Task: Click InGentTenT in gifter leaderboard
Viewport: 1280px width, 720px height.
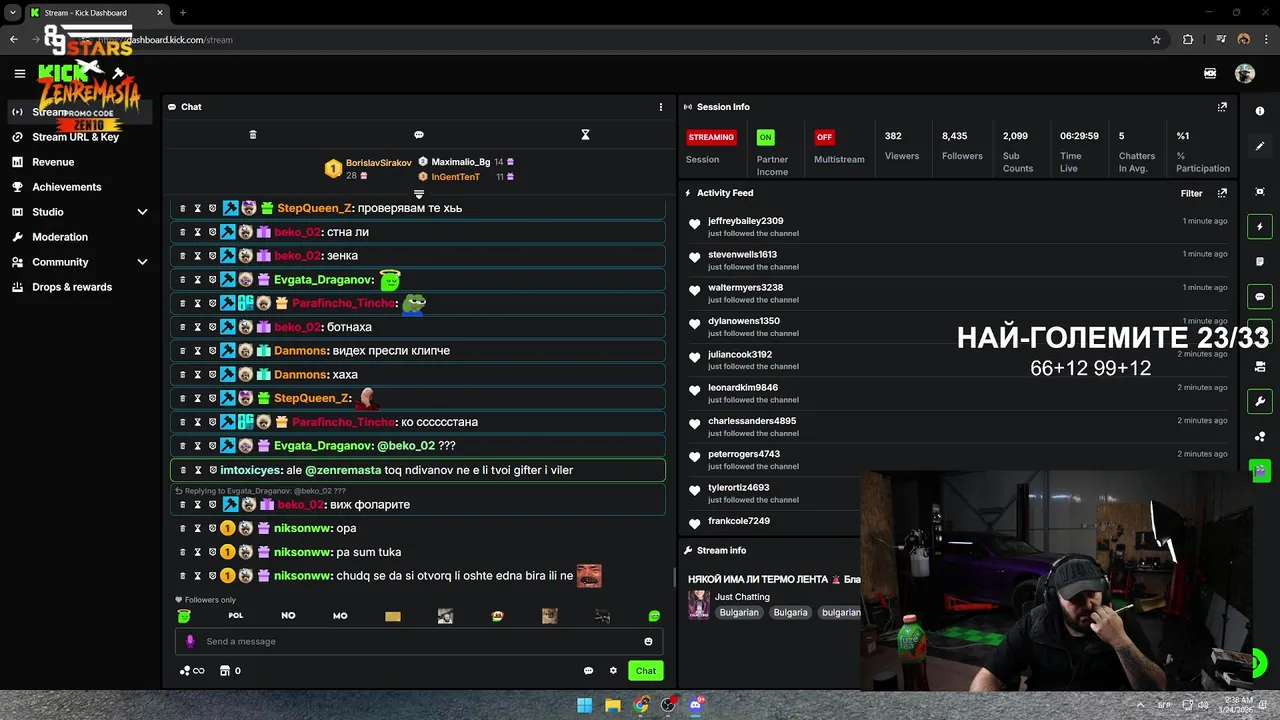Action: (x=455, y=177)
